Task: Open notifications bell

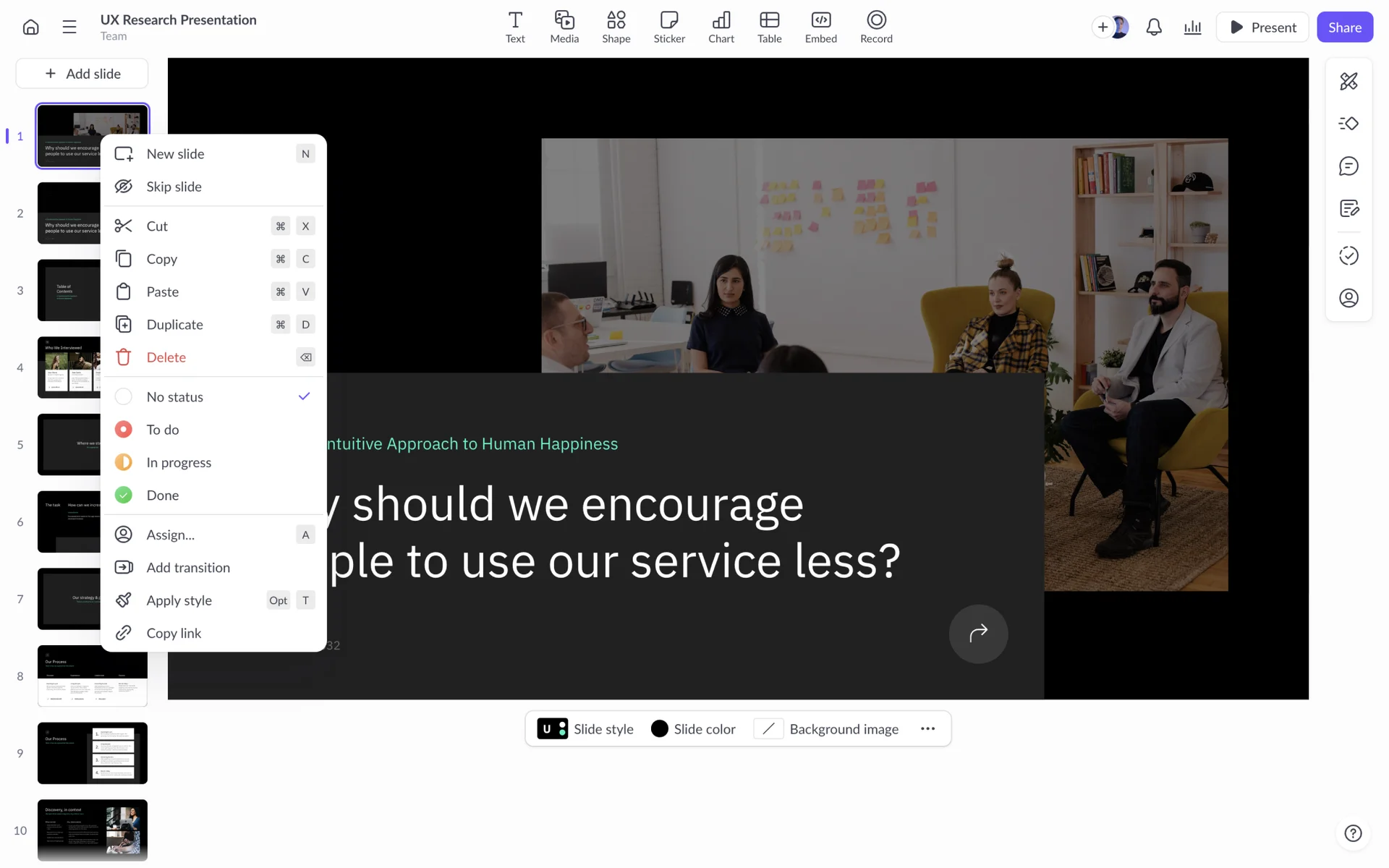Action: click(1154, 27)
